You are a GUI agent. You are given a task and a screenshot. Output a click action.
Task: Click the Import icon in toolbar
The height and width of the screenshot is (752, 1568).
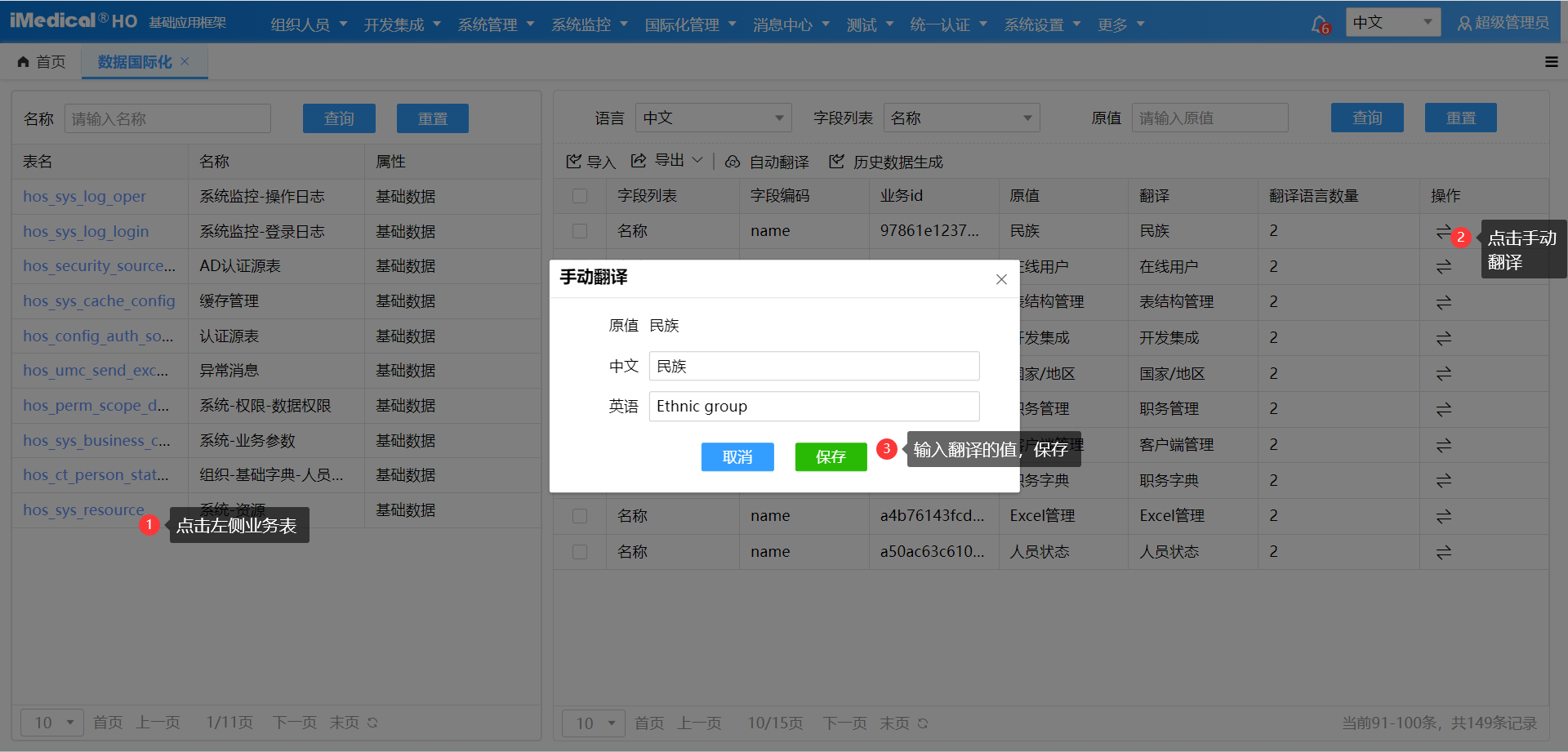(x=574, y=162)
